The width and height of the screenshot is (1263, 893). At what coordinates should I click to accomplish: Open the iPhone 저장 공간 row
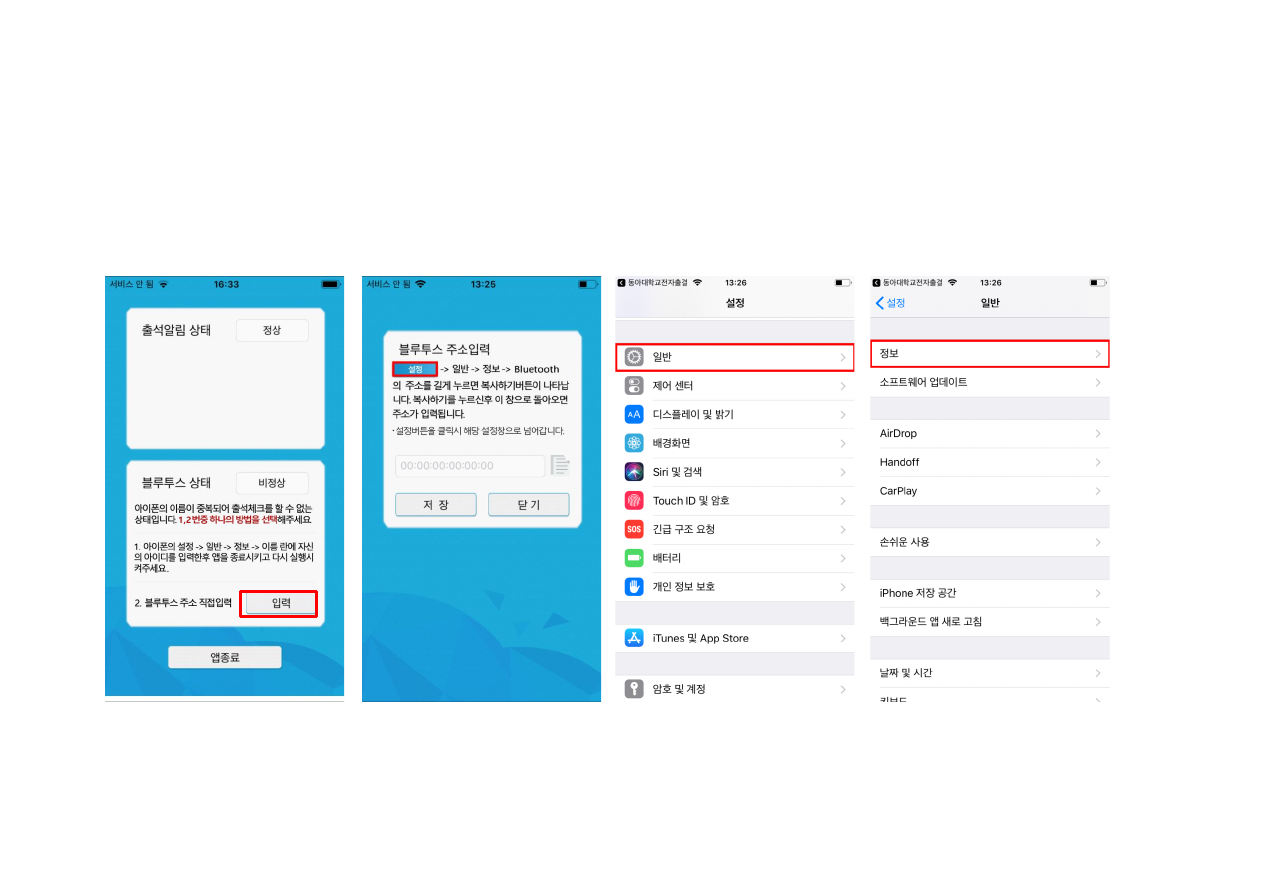[990, 593]
